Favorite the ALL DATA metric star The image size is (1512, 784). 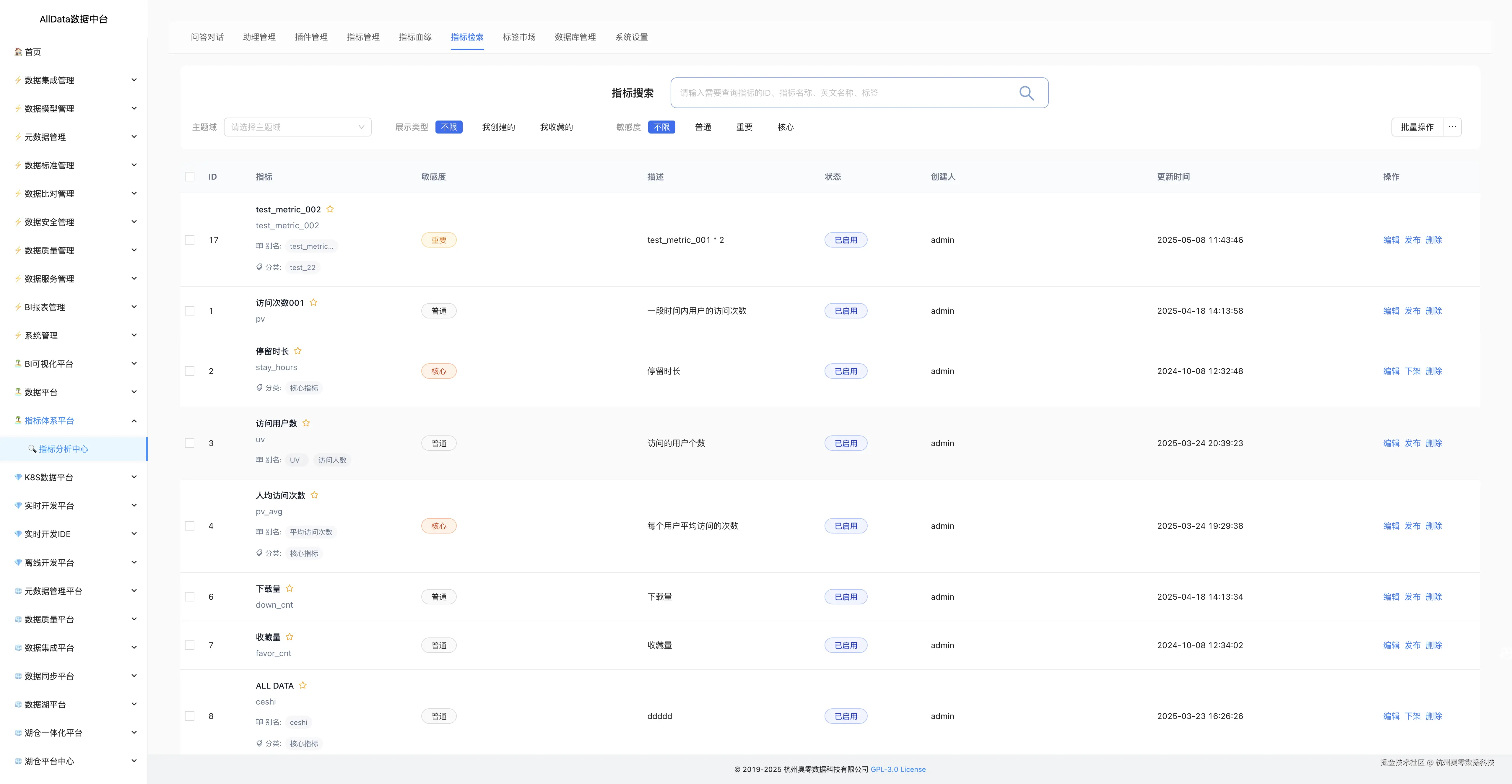coord(303,685)
